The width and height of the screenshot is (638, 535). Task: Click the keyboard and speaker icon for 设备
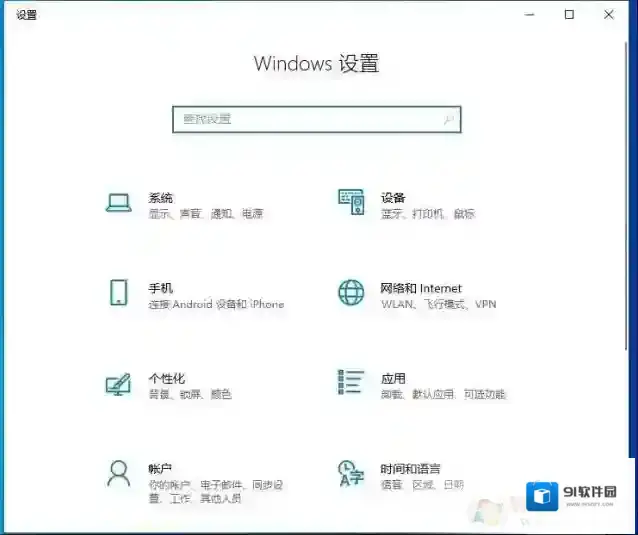[351, 203]
